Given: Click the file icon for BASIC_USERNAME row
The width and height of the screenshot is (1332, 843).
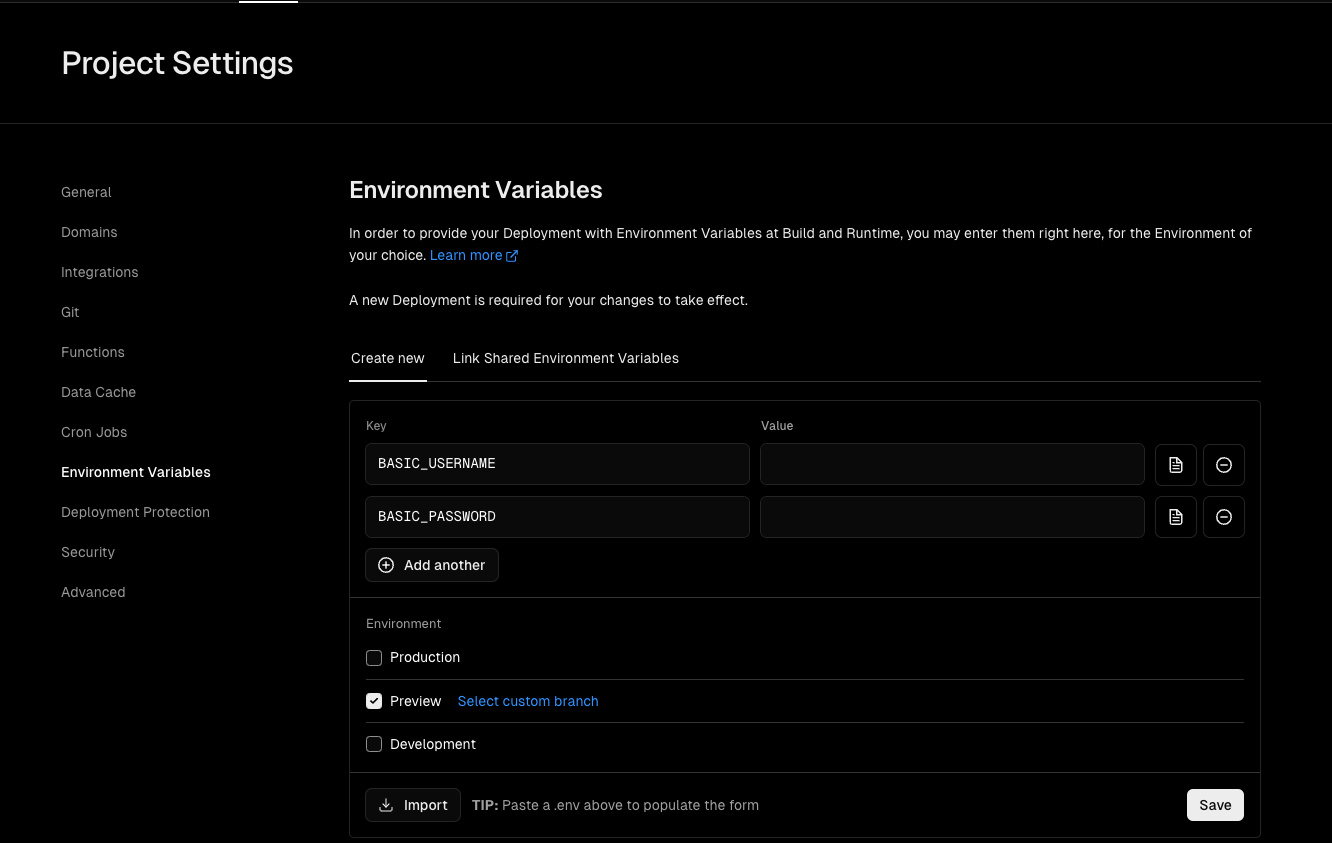Looking at the screenshot, I should [1176, 465].
